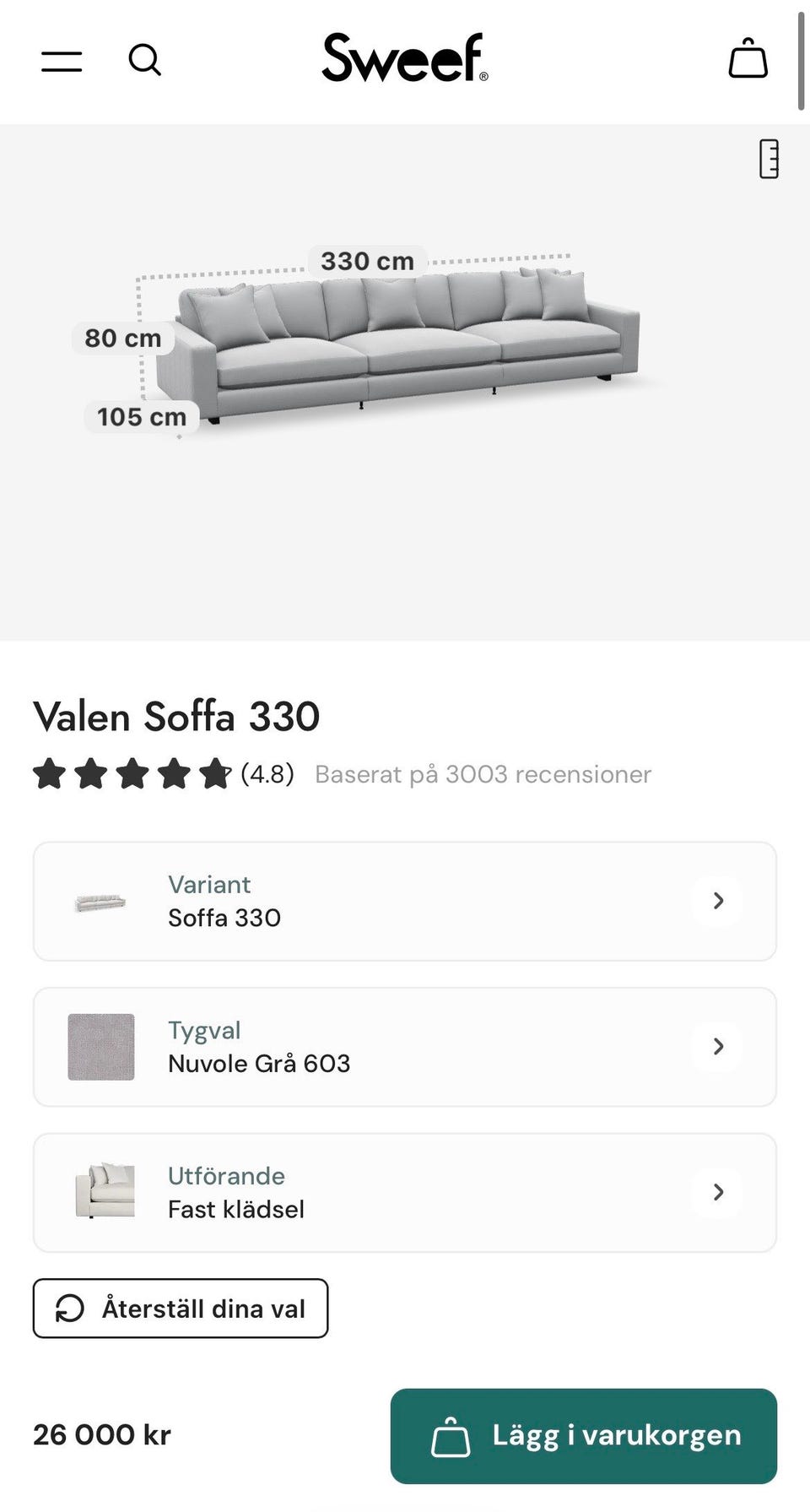
Task: Open Utförande Fast klädsel option
Action: click(x=405, y=1192)
